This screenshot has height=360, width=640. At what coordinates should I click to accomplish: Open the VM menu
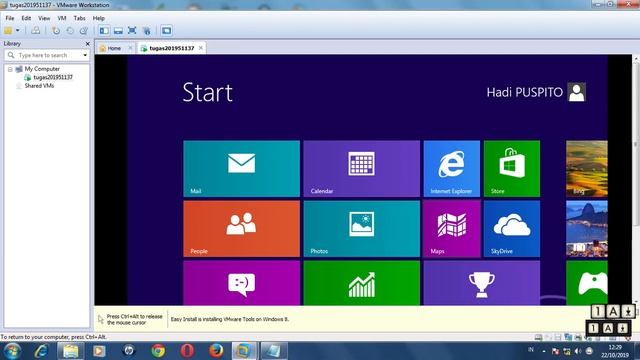62,18
